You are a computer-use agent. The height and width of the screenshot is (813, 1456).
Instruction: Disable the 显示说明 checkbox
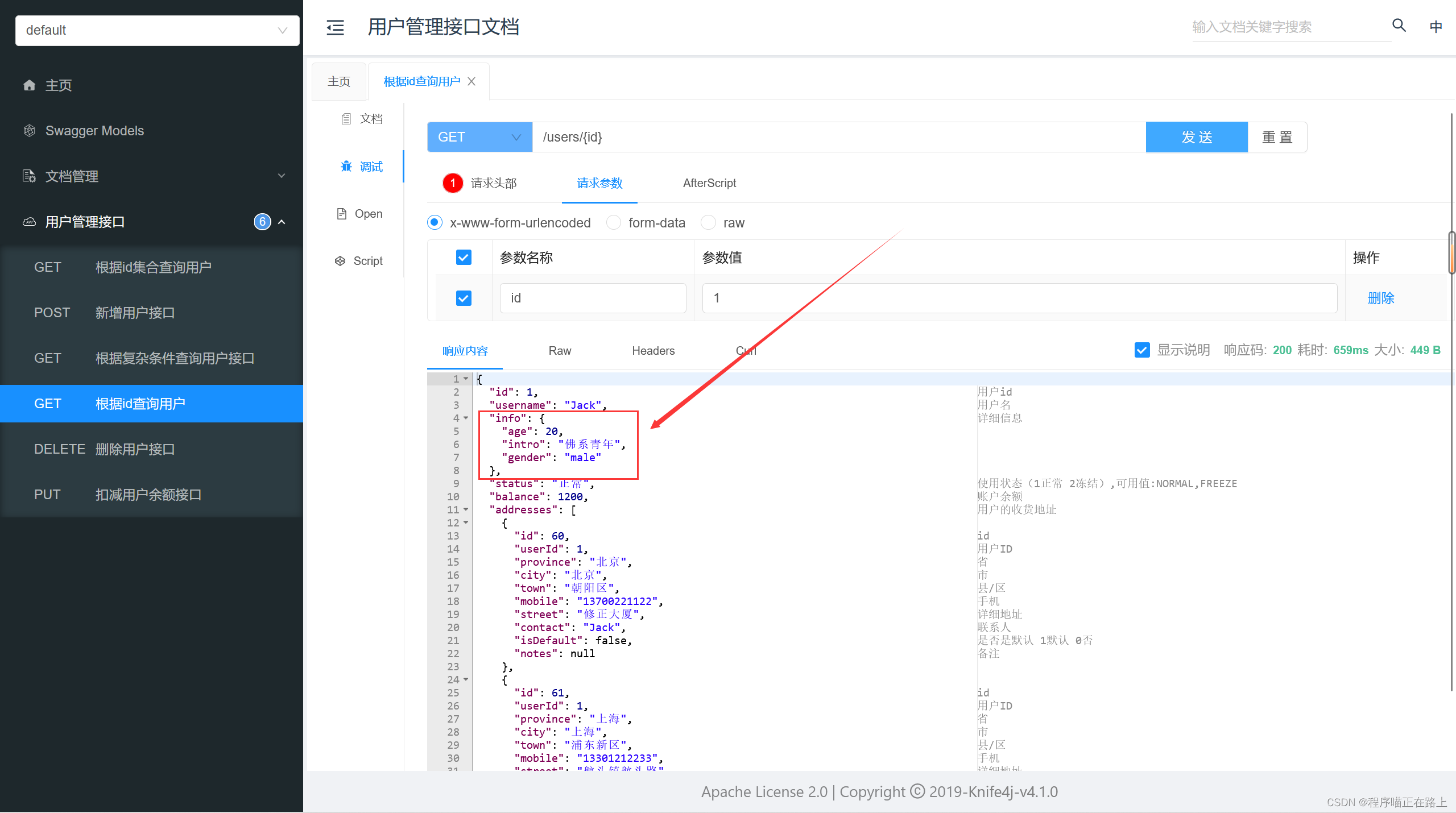click(1141, 350)
